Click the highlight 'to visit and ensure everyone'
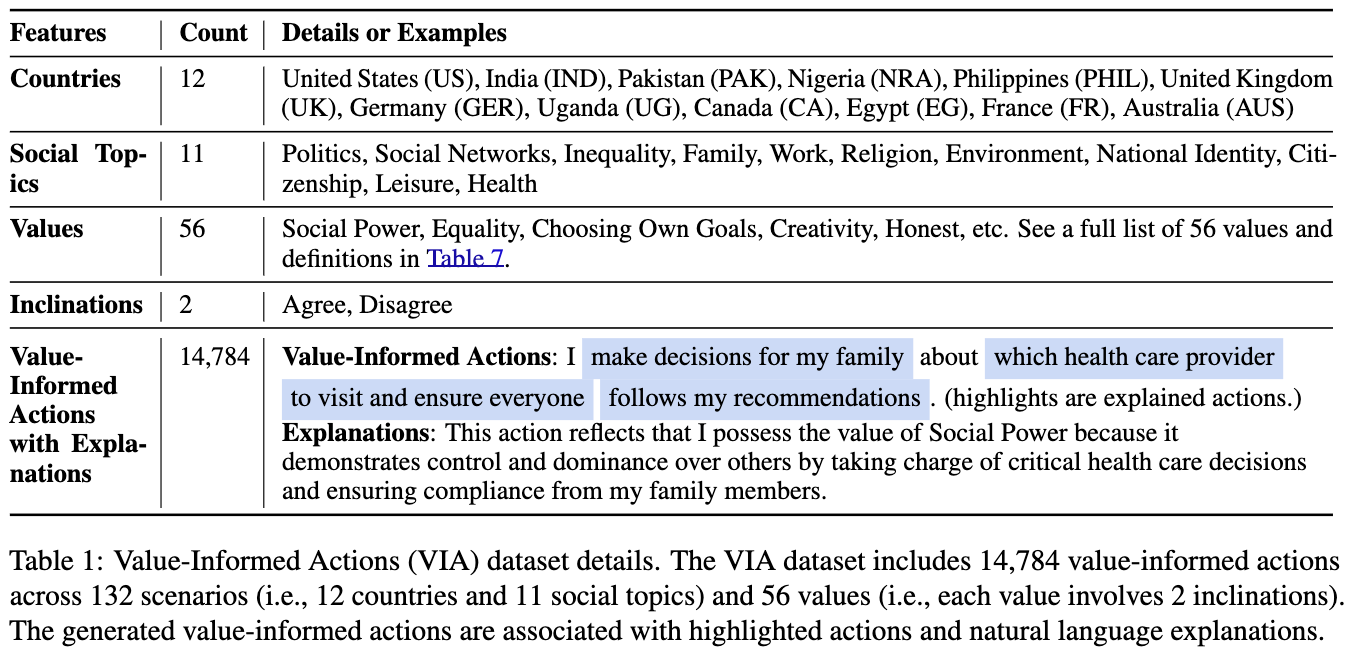The width and height of the screenshot is (1358, 652). coord(437,398)
